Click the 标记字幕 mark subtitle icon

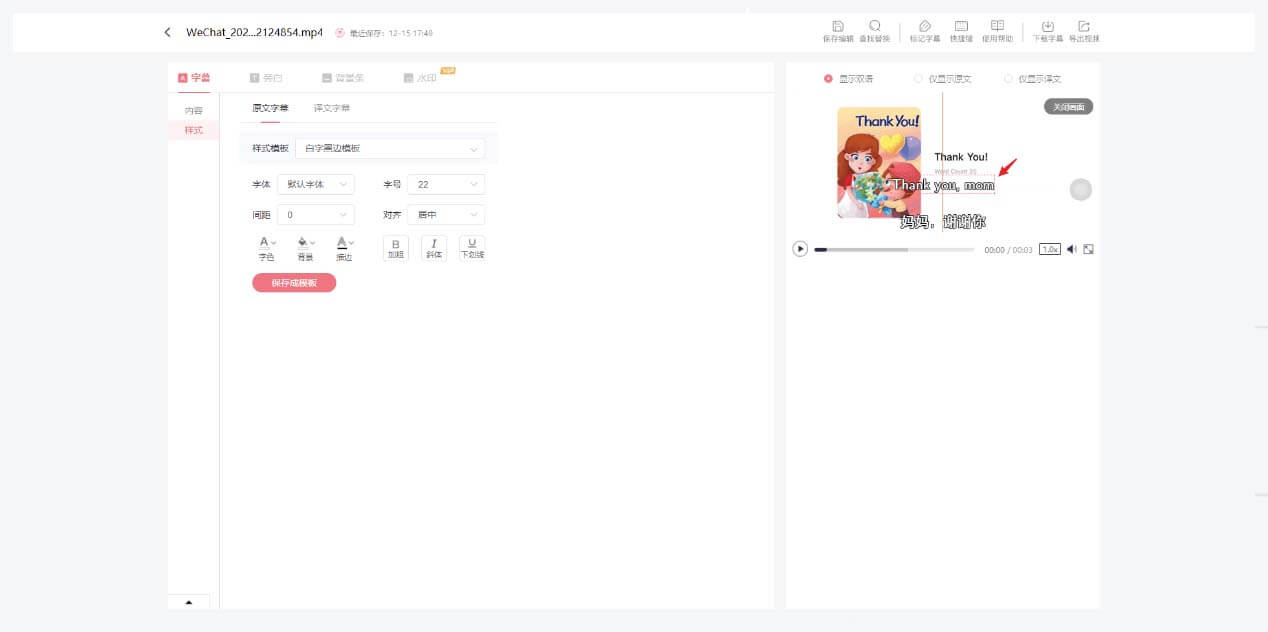pyautogui.click(x=924, y=27)
